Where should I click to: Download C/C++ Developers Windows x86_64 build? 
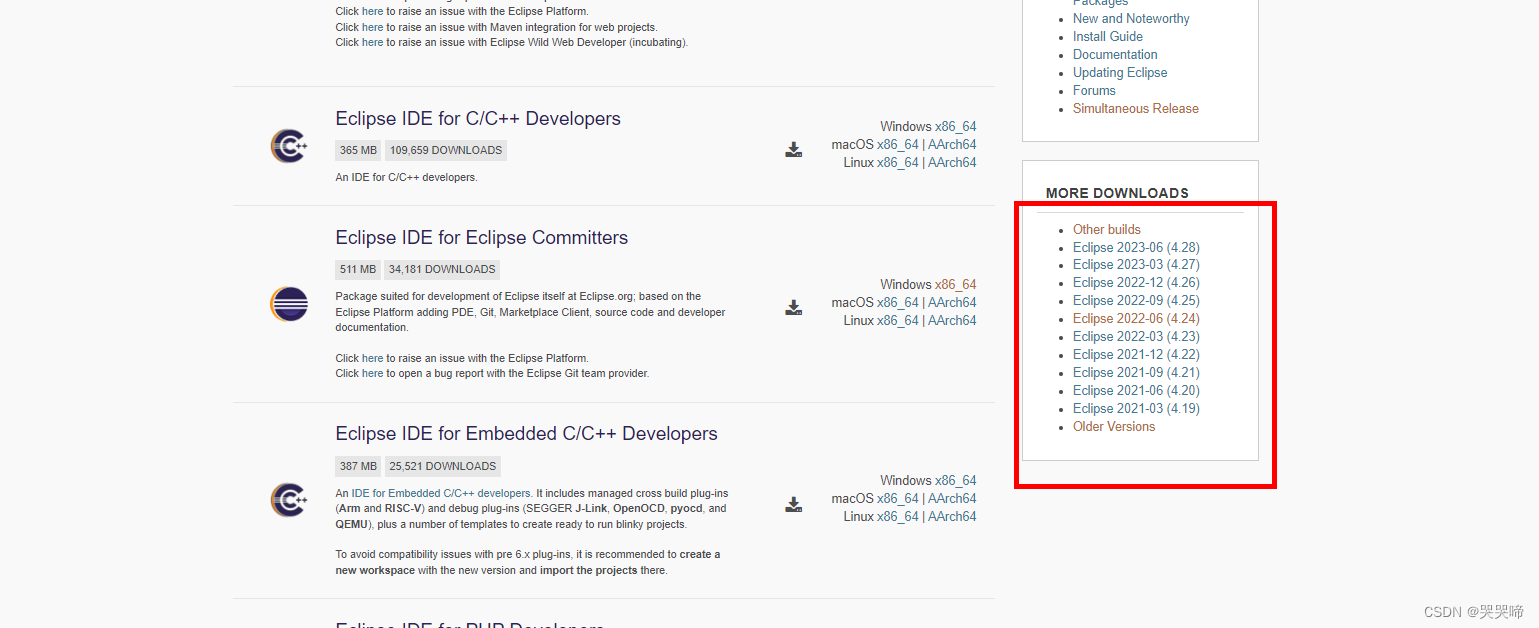pos(955,127)
